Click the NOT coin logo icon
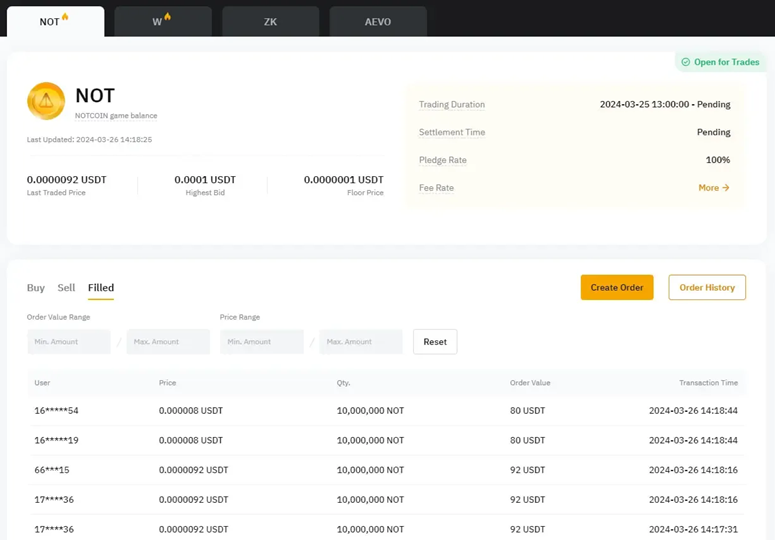 [x=46, y=100]
